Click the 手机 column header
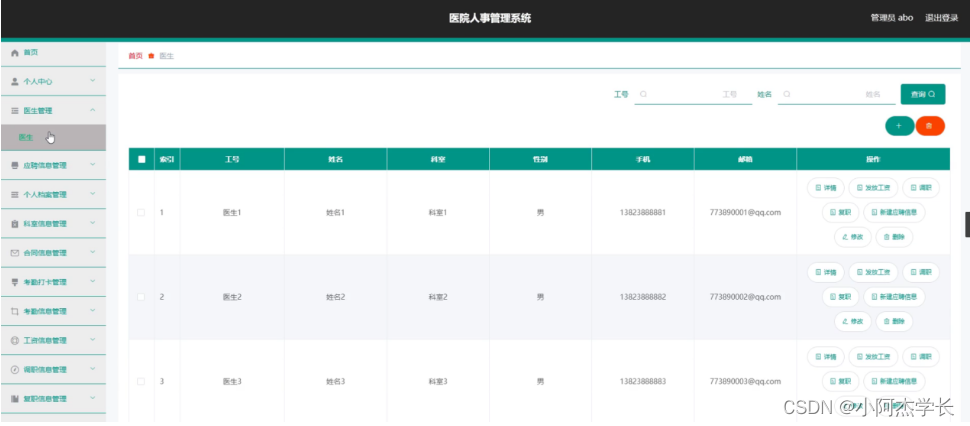970x426 pixels. 643,160
